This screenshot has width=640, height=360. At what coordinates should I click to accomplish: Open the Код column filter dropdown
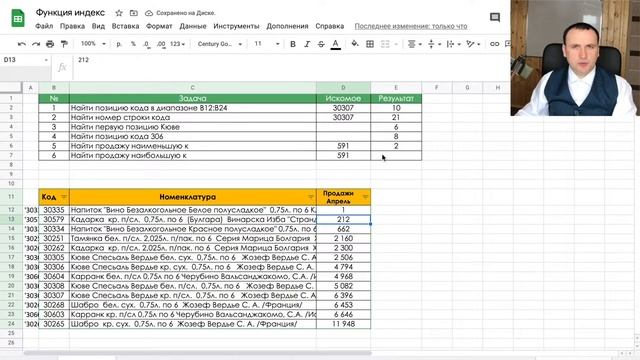pyautogui.click(x=64, y=197)
